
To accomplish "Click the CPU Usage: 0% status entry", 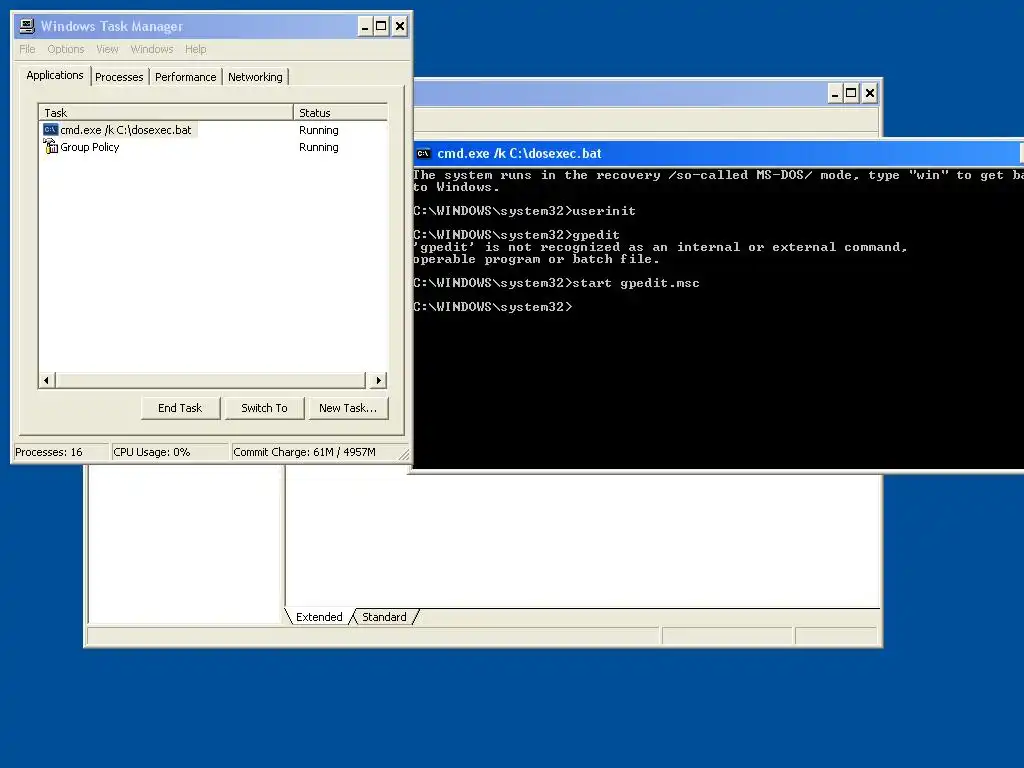I will (170, 452).
